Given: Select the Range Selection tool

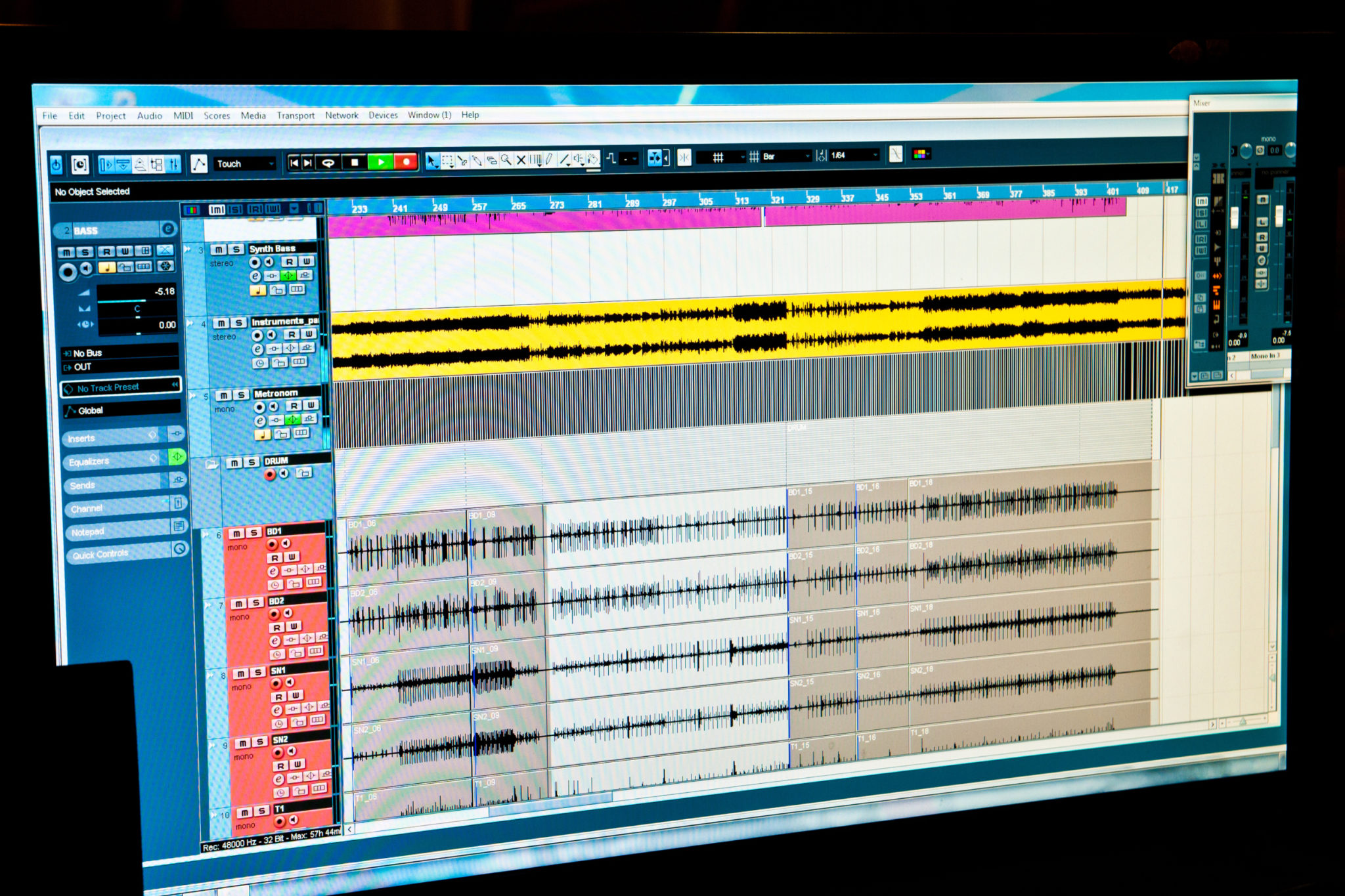Looking at the screenshot, I should click(x=448, y=160).
